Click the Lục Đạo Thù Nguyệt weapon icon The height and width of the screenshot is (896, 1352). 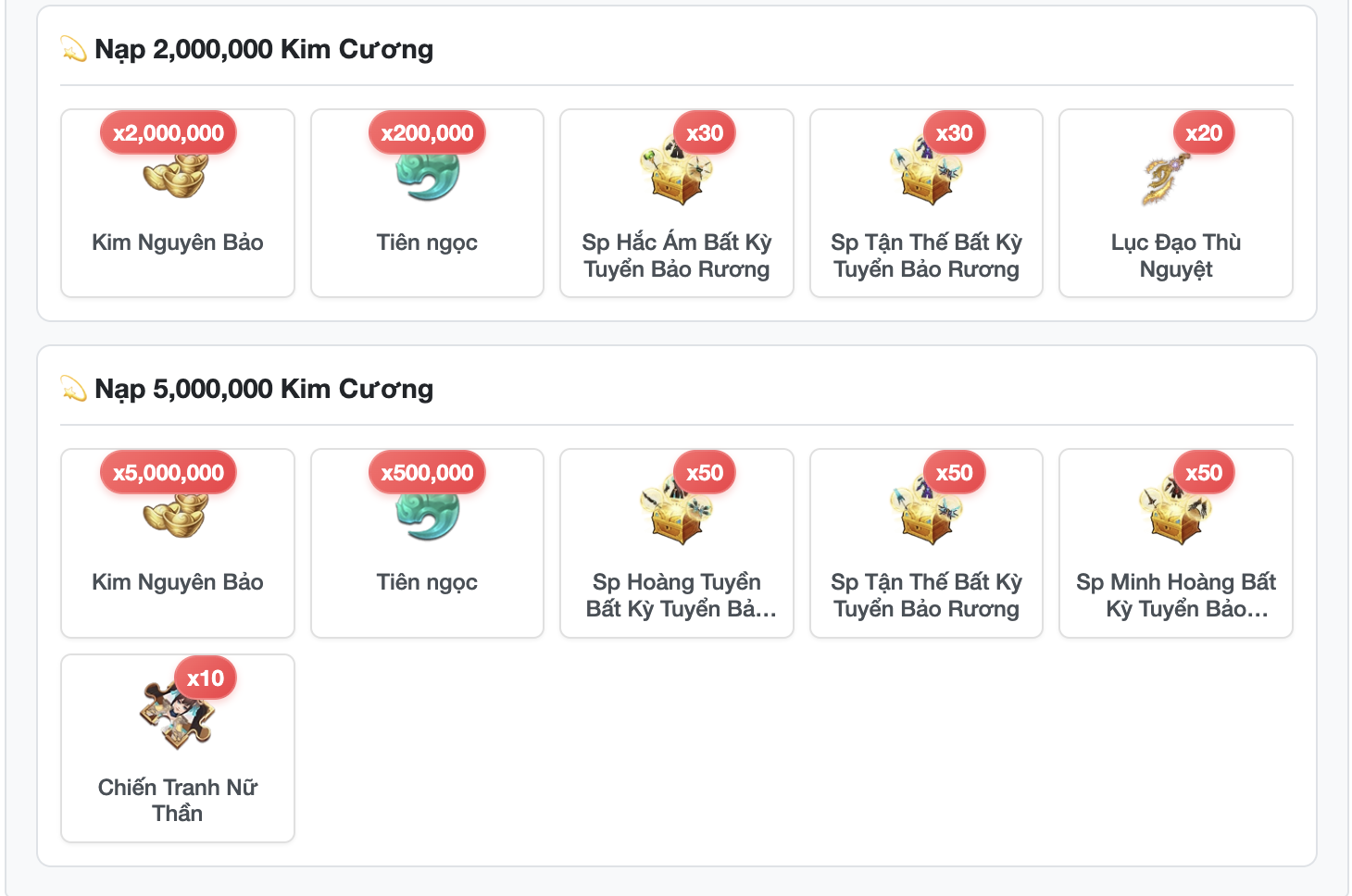(x=1167, y=178)
